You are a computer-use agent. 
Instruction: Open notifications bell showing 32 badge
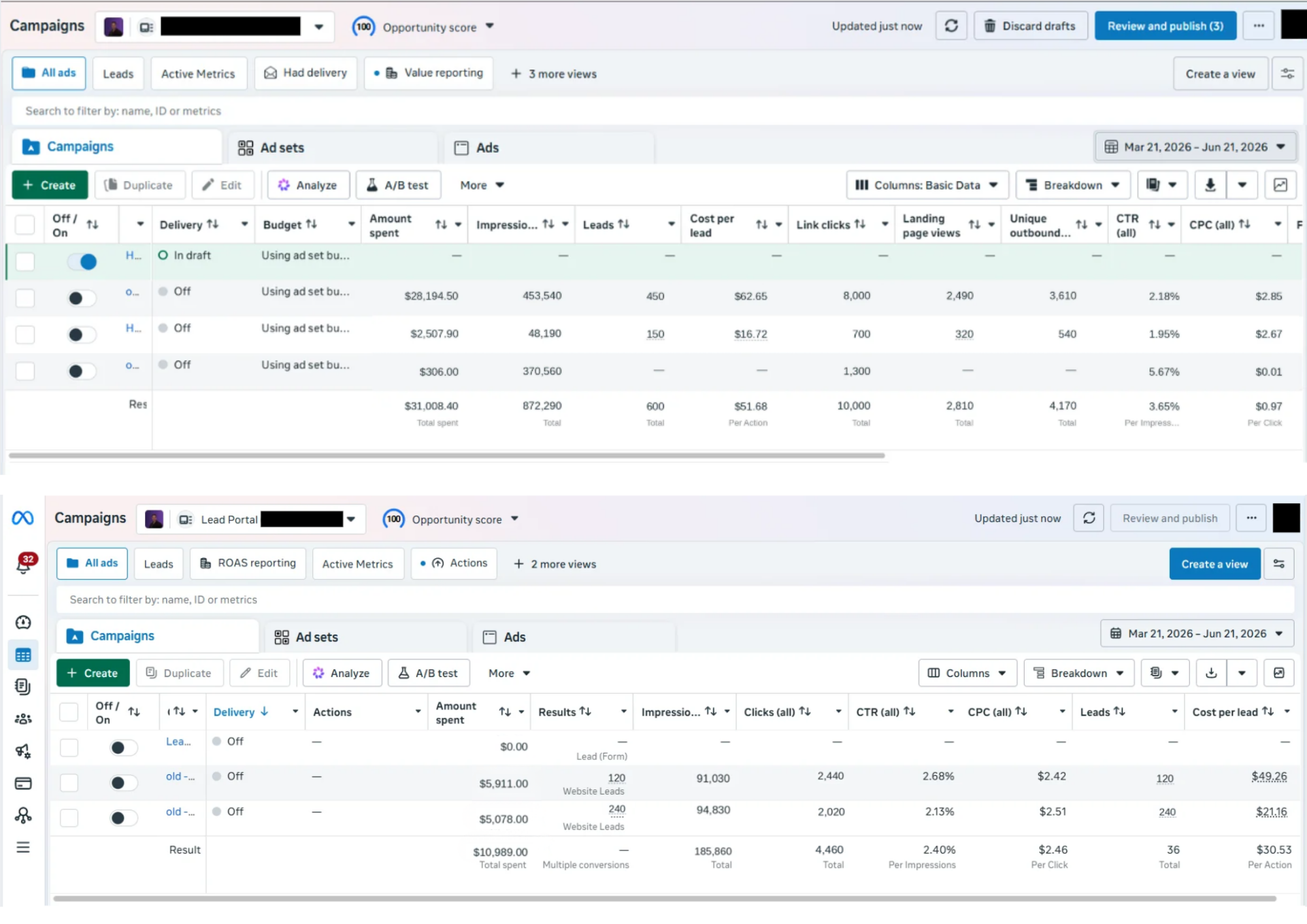click(24, 564)
